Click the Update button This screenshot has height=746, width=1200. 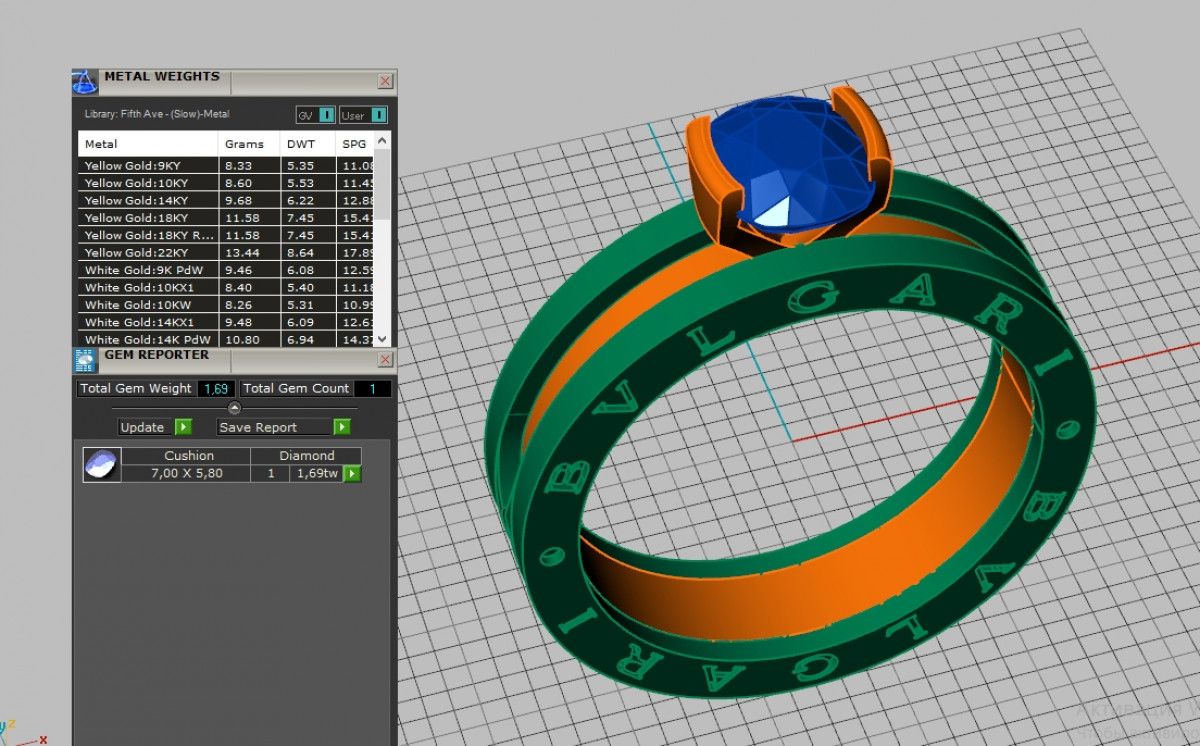[143, 427]
